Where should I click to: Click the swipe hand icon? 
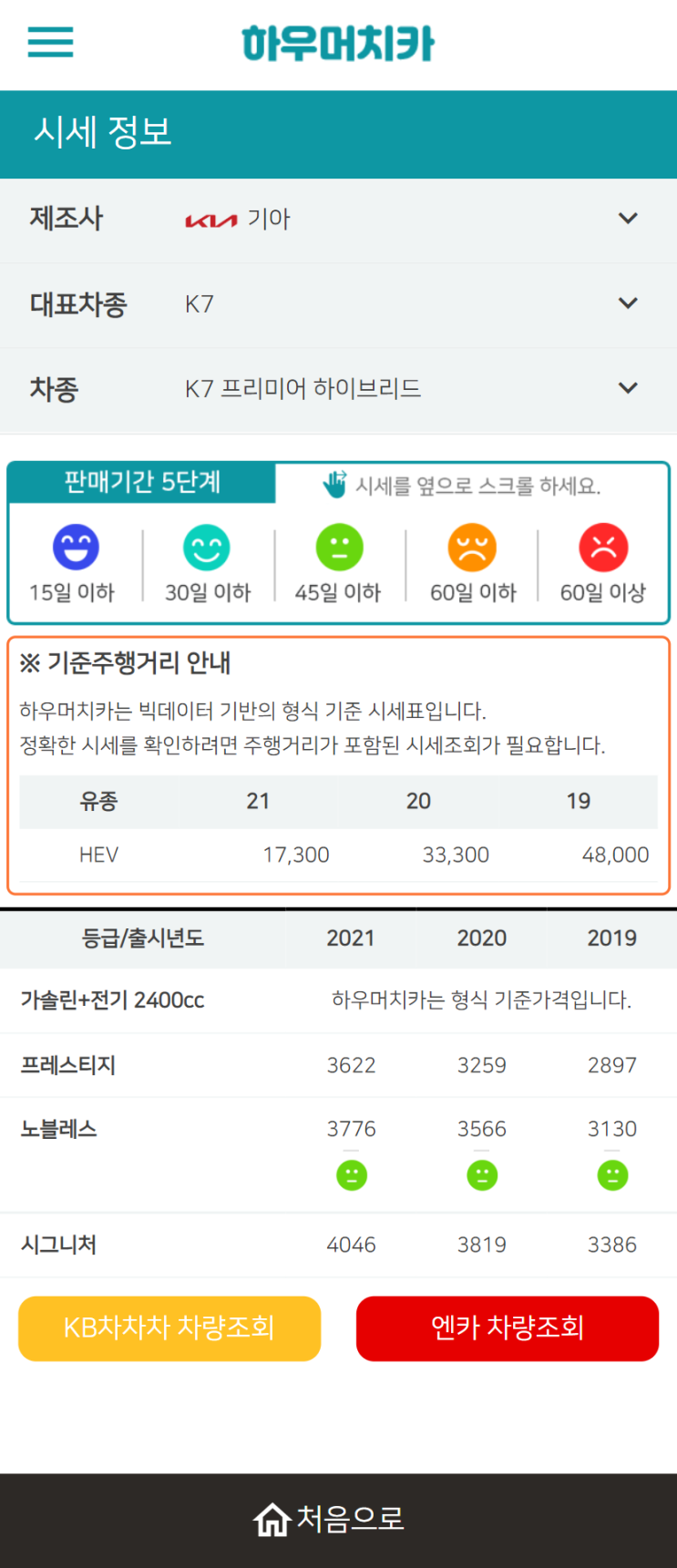pos(334,485)
